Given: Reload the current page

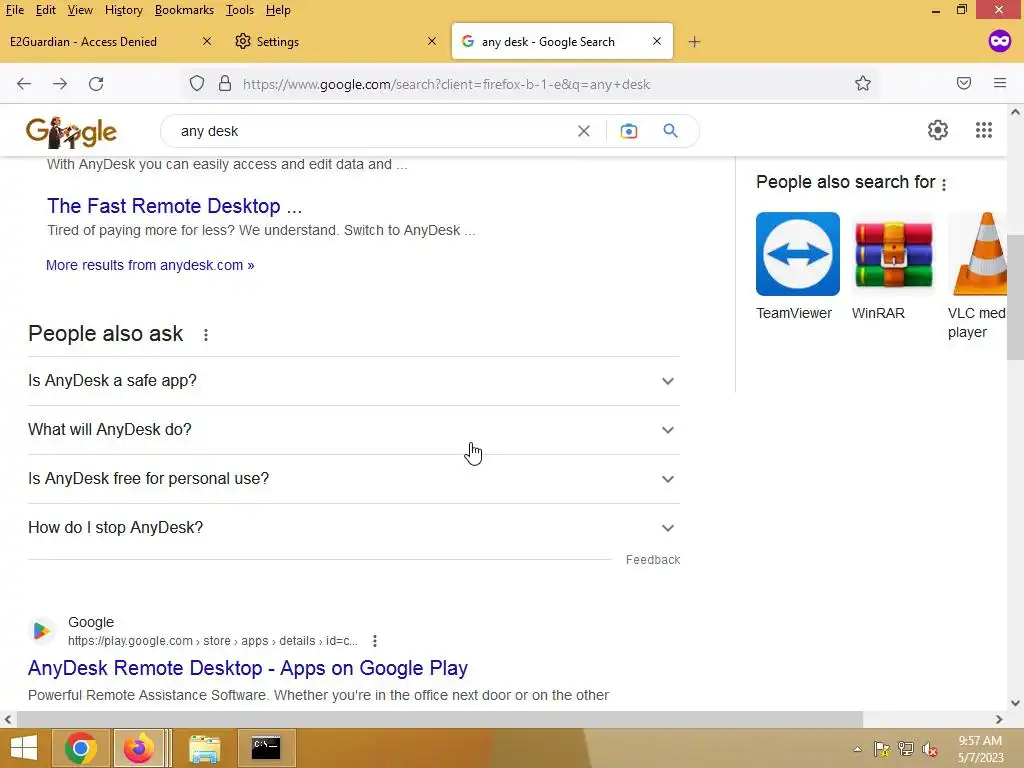Looking at the screenshot, I should [96, 84].
